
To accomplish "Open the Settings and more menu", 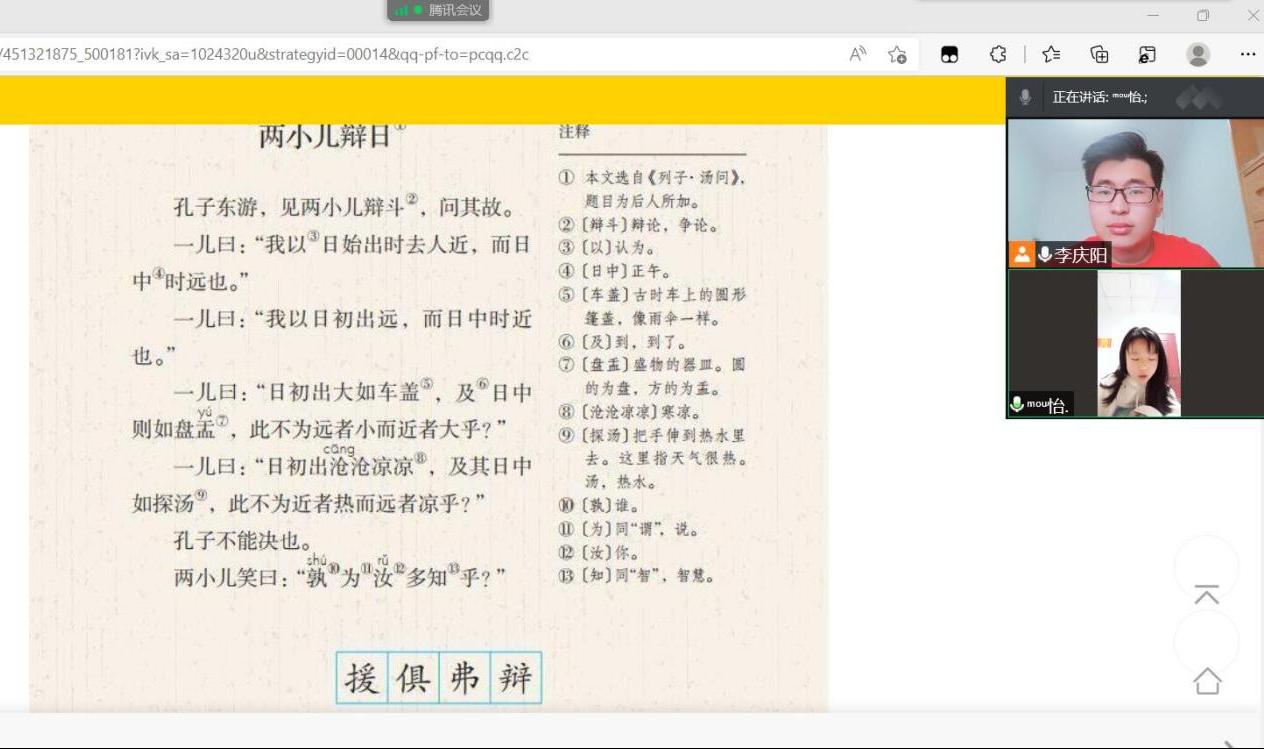I will click(x=1247, y=55).
